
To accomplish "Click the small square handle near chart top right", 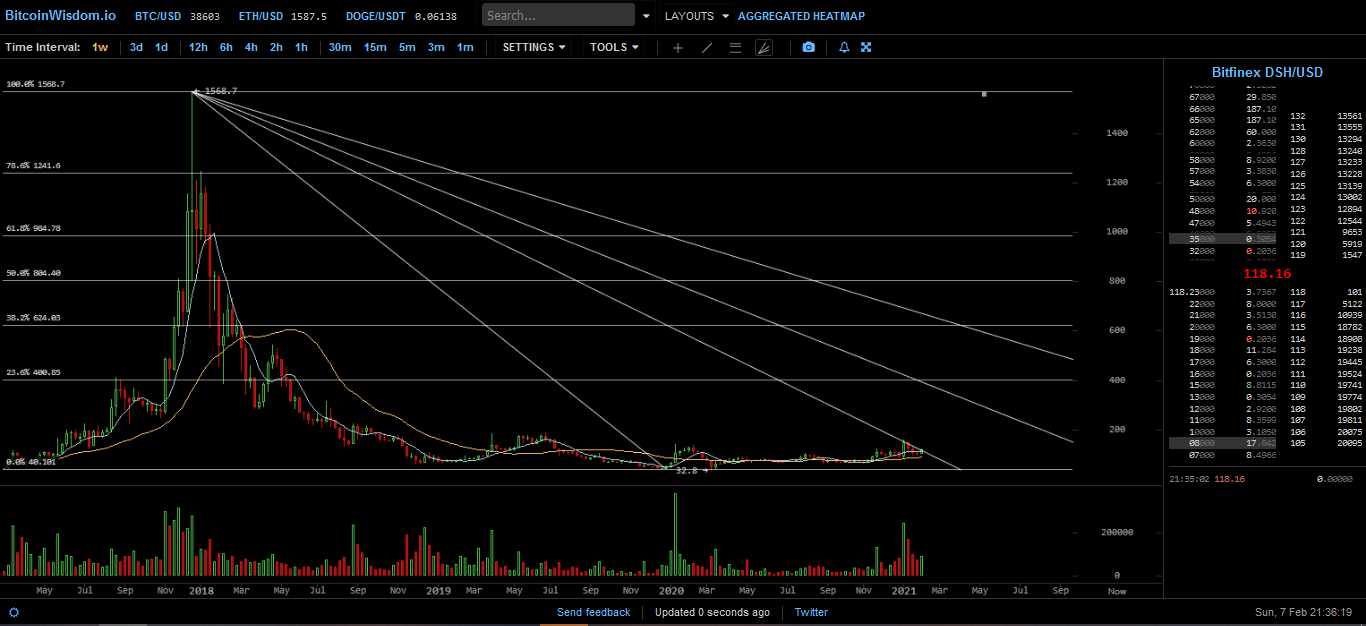I will click(x=985, y=94).
